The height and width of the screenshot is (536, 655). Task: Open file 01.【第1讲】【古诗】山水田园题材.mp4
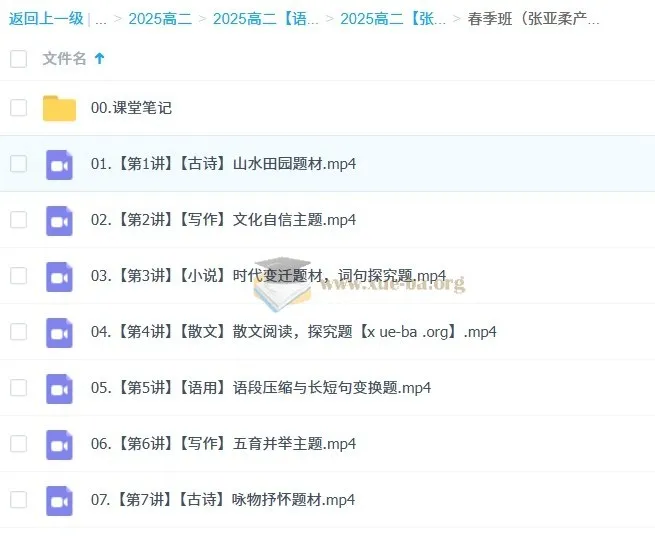pos(223,164)
